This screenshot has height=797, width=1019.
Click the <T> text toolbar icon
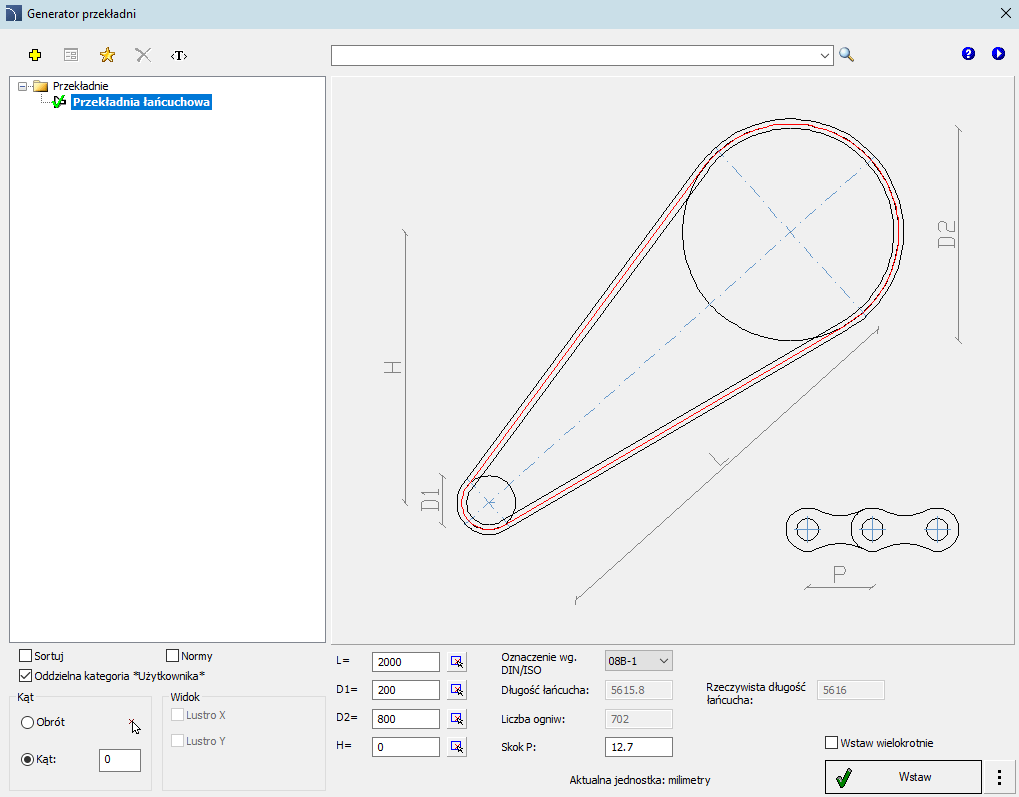point(179,55)
